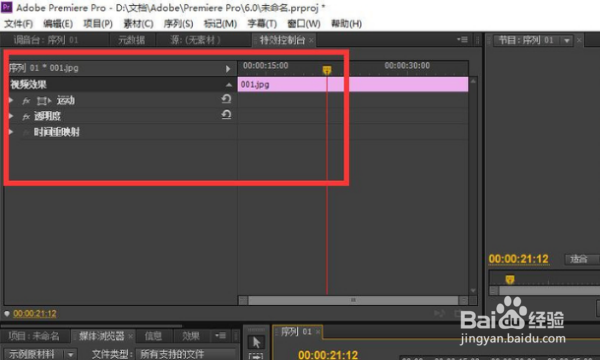The width and height of the screenshot is (600, 360).
Task: Open the 示例原材料 dropdown
Action: (40, 354)
